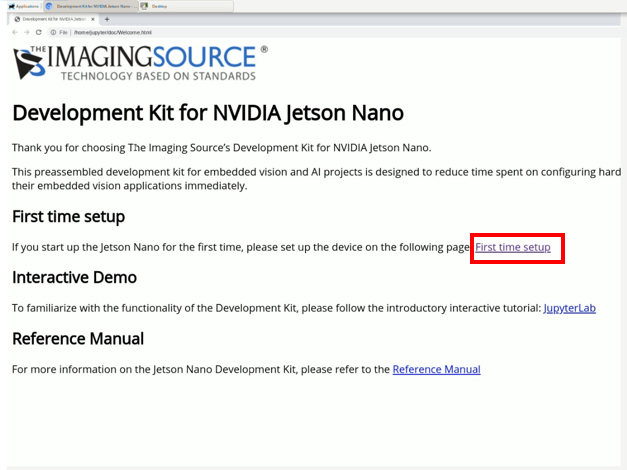Open a new browser tab
Viewport: 627px width, 470px height.
tap(107, 19)
